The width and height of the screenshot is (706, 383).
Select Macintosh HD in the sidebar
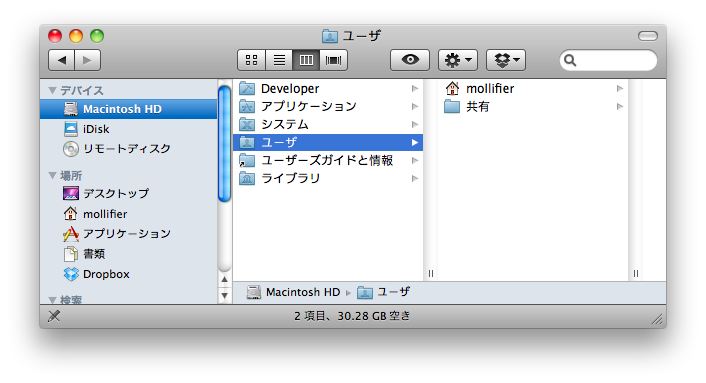pyautogui.click(x=128, y=109)
